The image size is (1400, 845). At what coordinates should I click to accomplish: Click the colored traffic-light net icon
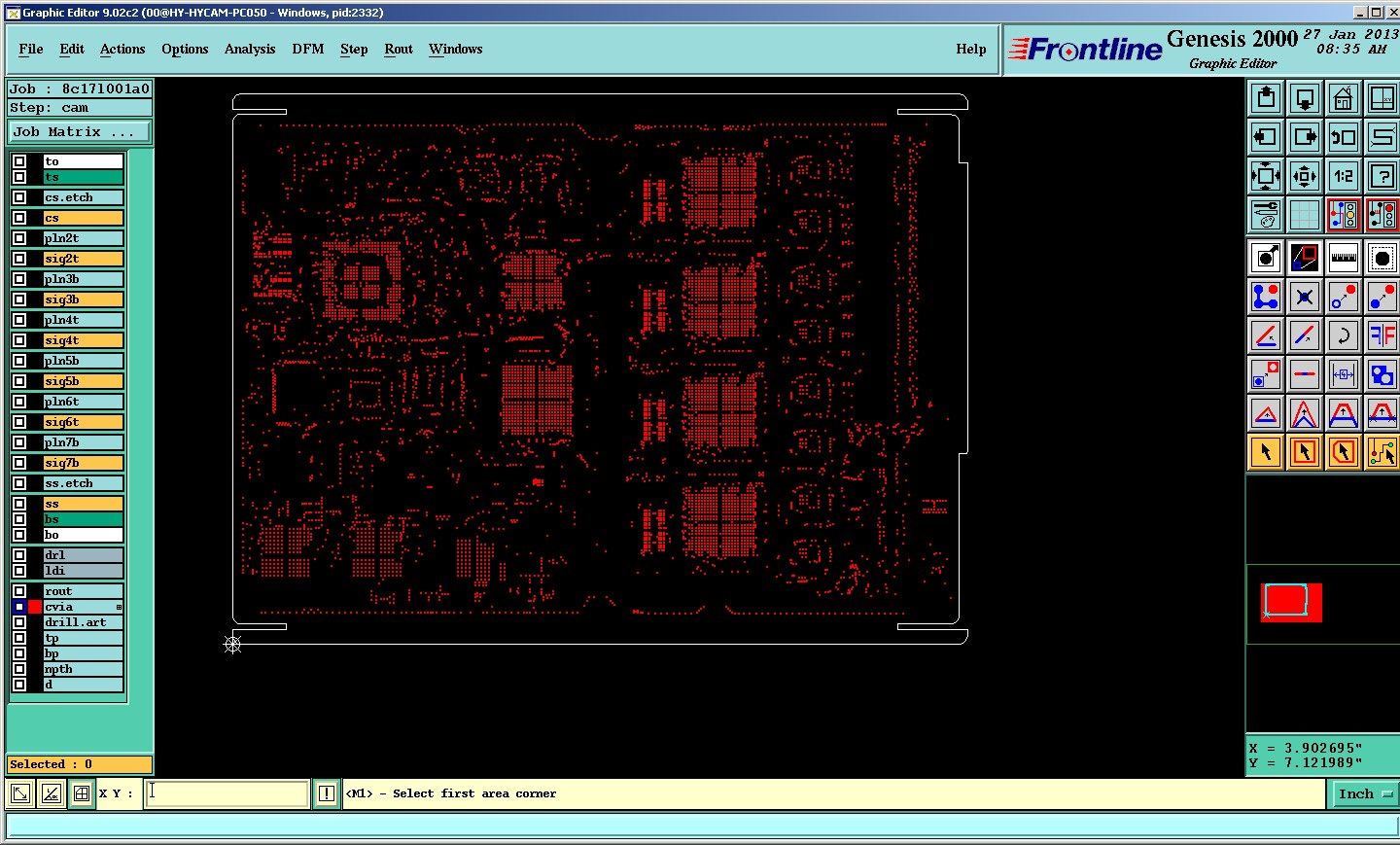coord(1344,215)
